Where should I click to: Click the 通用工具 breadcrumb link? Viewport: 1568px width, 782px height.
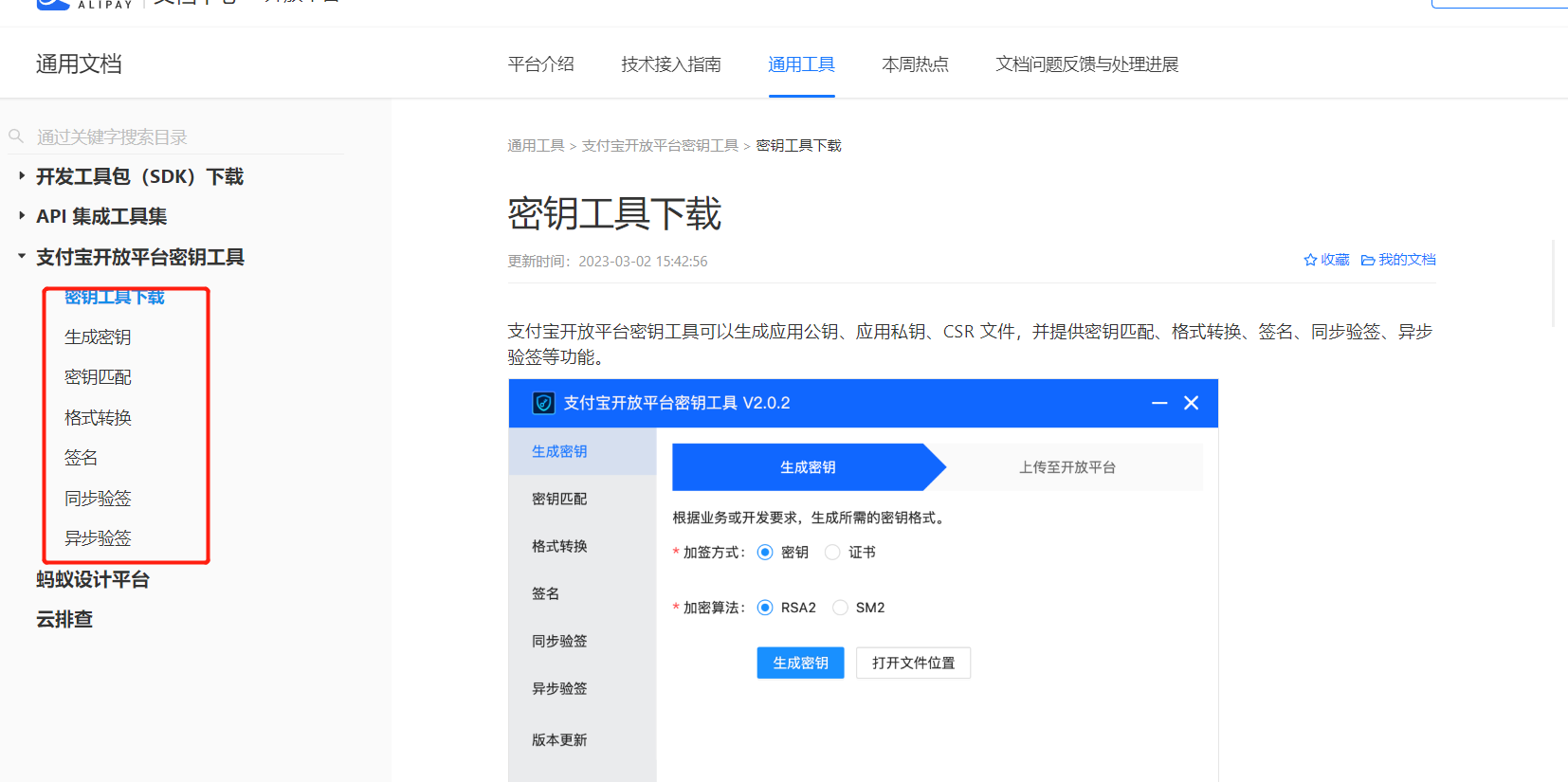click(537, 146)
